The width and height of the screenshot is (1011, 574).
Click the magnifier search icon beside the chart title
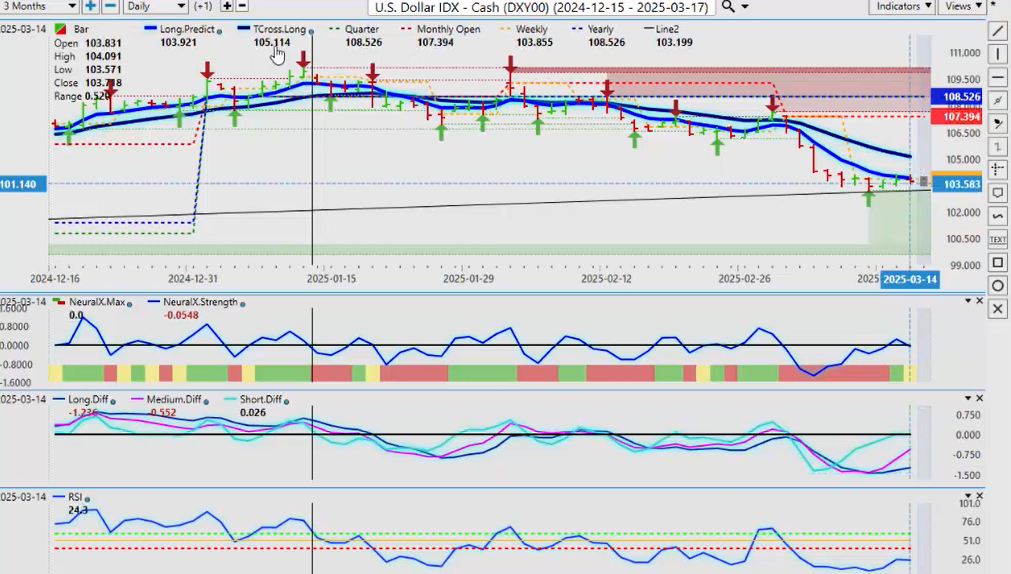(x=730, y=7)
